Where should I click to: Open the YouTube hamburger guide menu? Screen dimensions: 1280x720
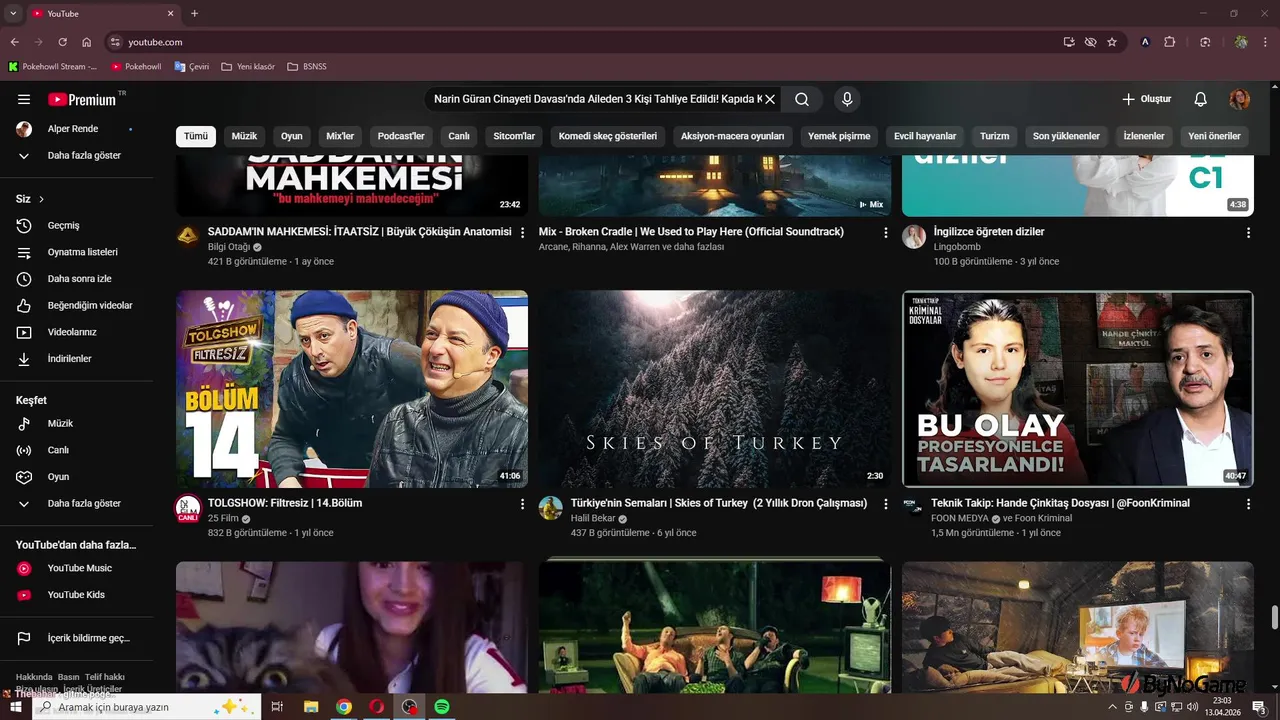[x=24, y=99]
